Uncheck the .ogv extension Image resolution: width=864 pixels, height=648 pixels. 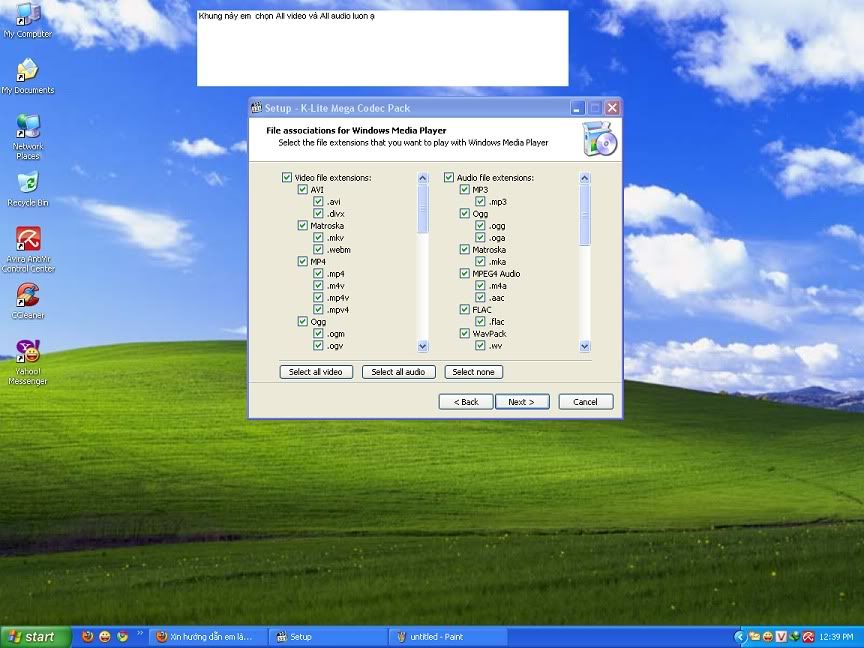[x=318, y=345]
